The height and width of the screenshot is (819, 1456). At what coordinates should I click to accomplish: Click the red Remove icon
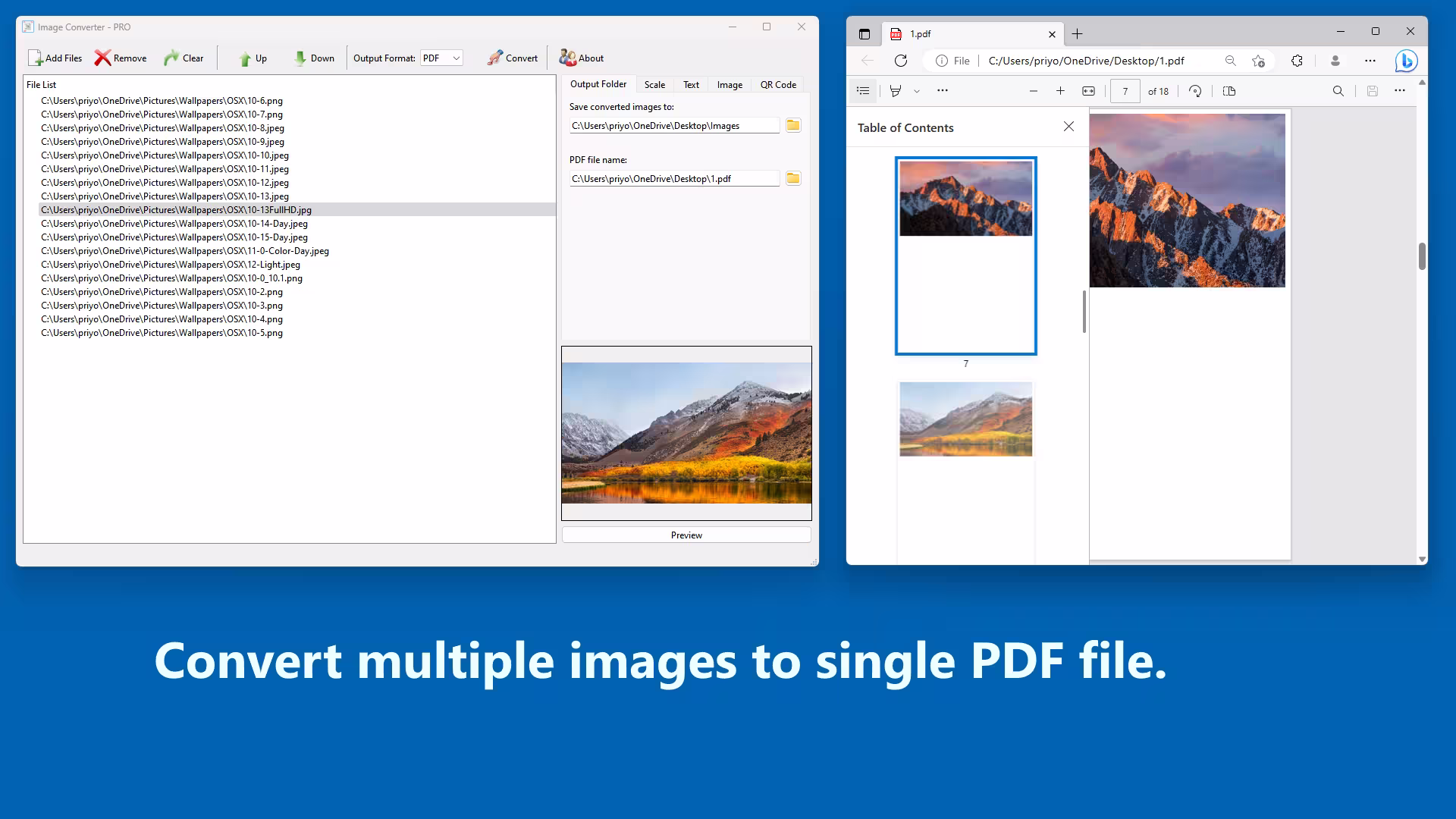[x=102, y=58]
